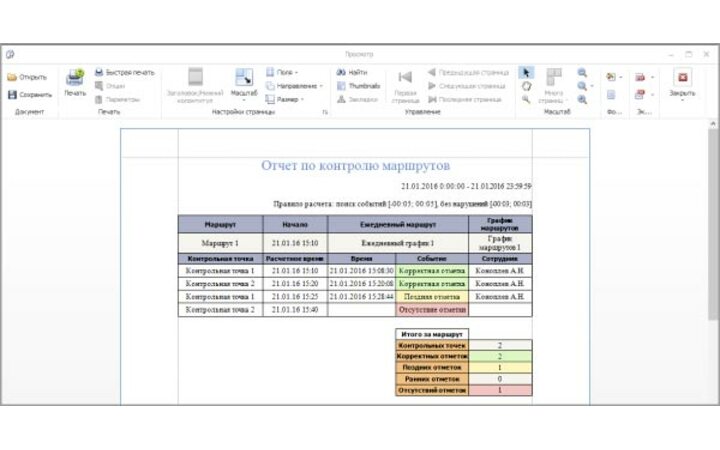Image resolution: width=720 pixels, height=450 pixels.
Task: Expand the Поля (Margins) dropdown
Action: coord(285,72)
